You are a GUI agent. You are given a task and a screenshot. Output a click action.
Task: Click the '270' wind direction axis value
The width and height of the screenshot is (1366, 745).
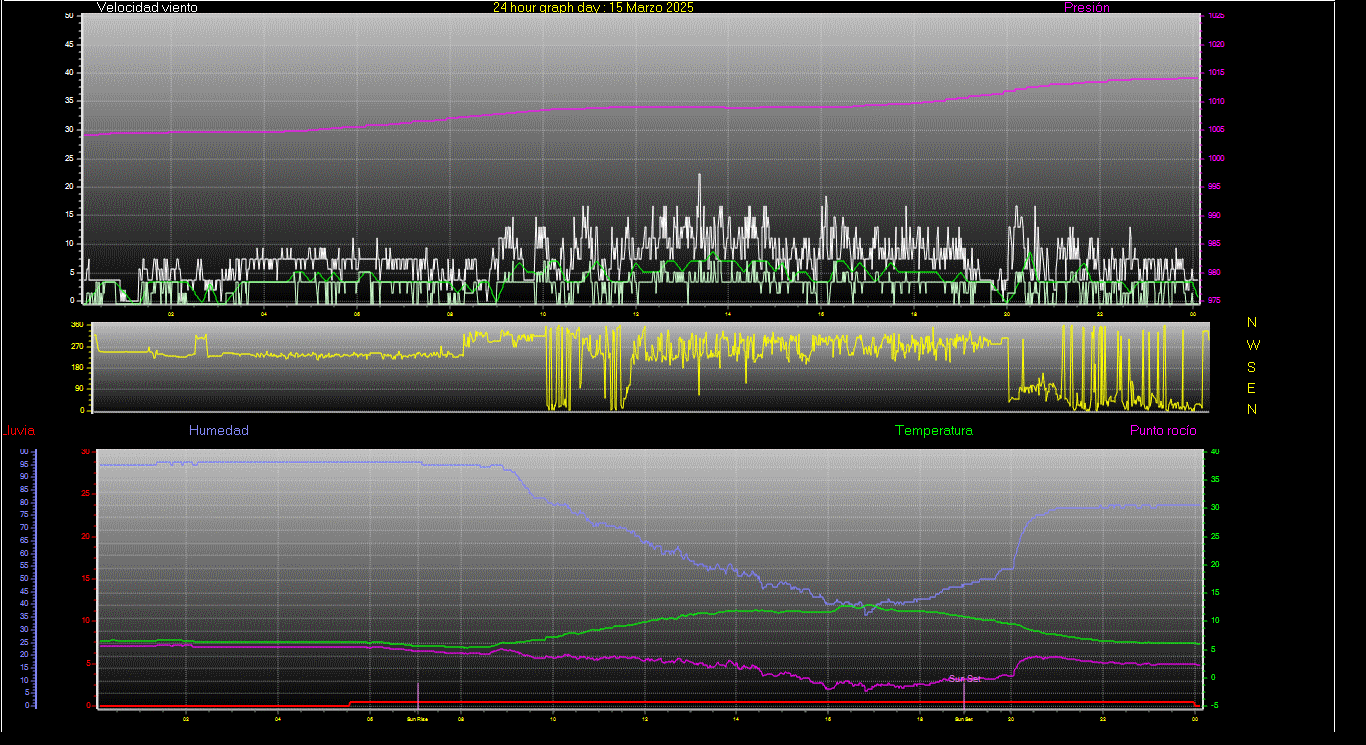tap(75, 346)
